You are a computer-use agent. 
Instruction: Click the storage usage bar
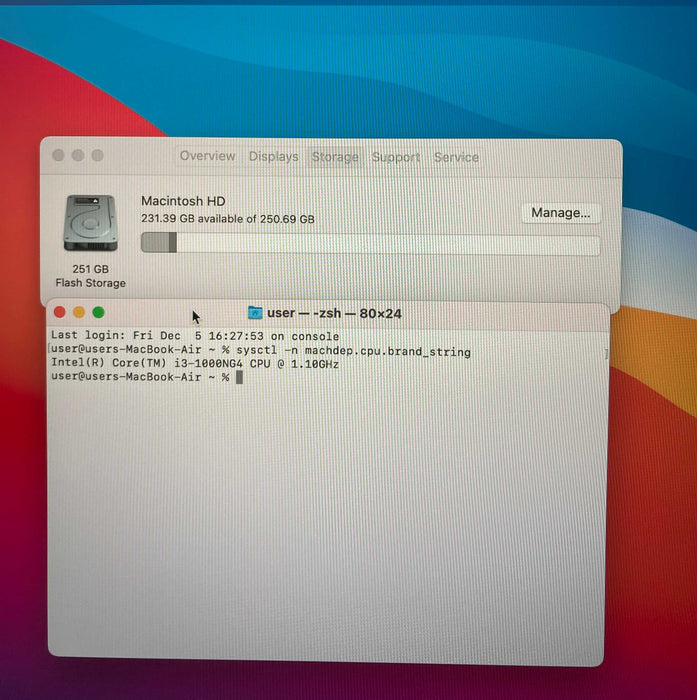tap(370, 244)
